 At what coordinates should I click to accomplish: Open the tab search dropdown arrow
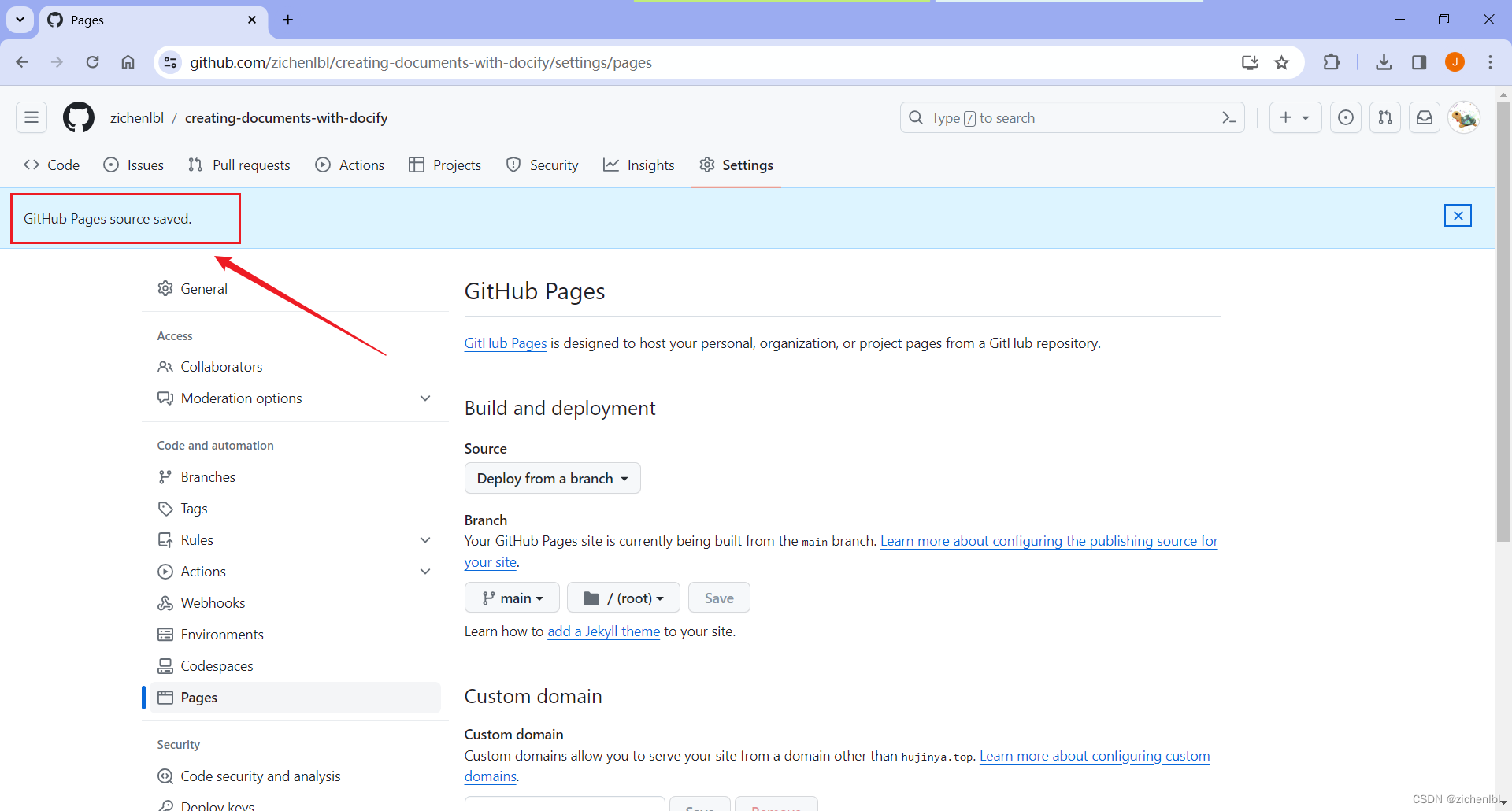(x=20, y=20)
